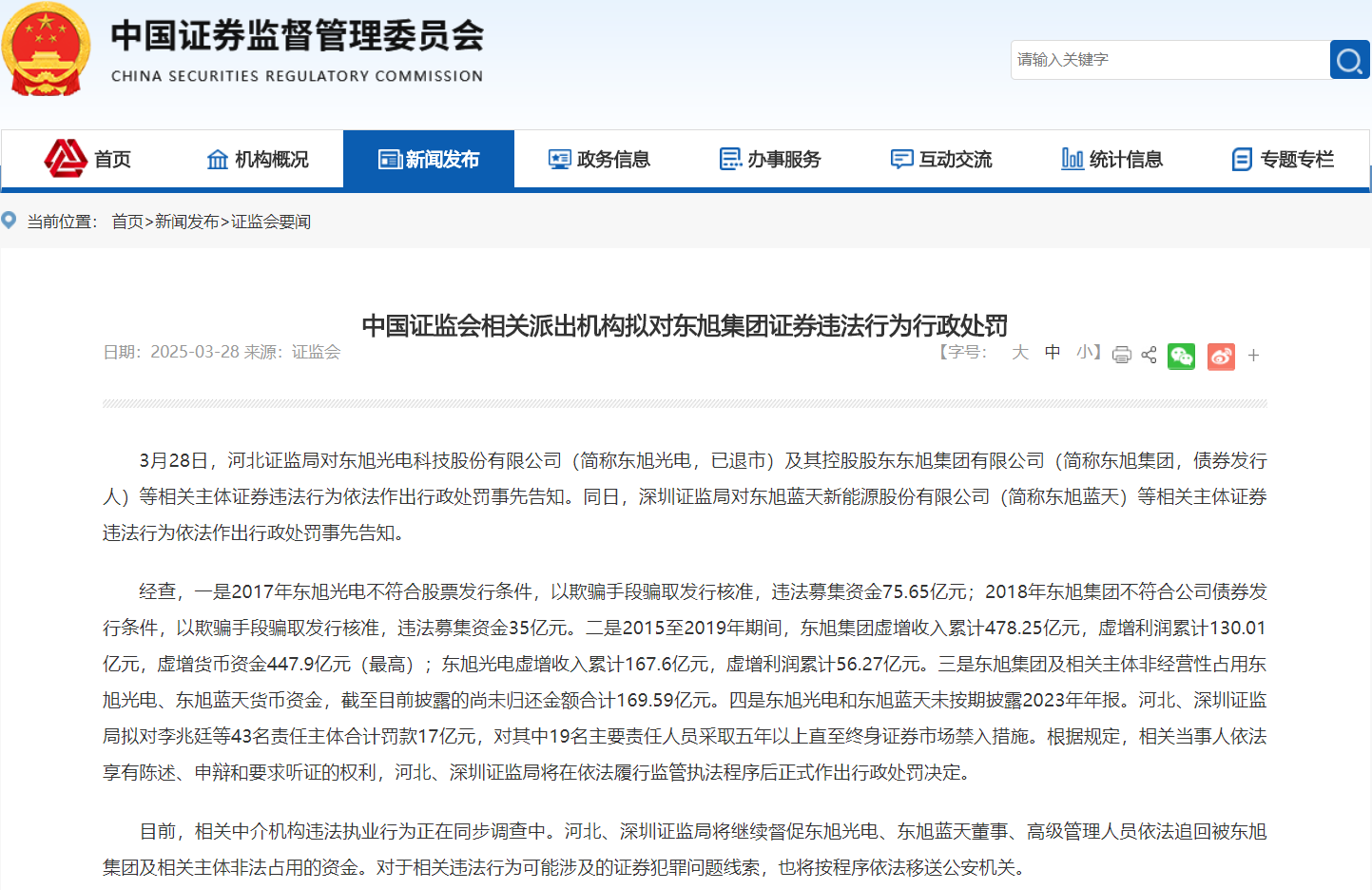Expand more share options with the plus icon

click(x=1253, y=356)
